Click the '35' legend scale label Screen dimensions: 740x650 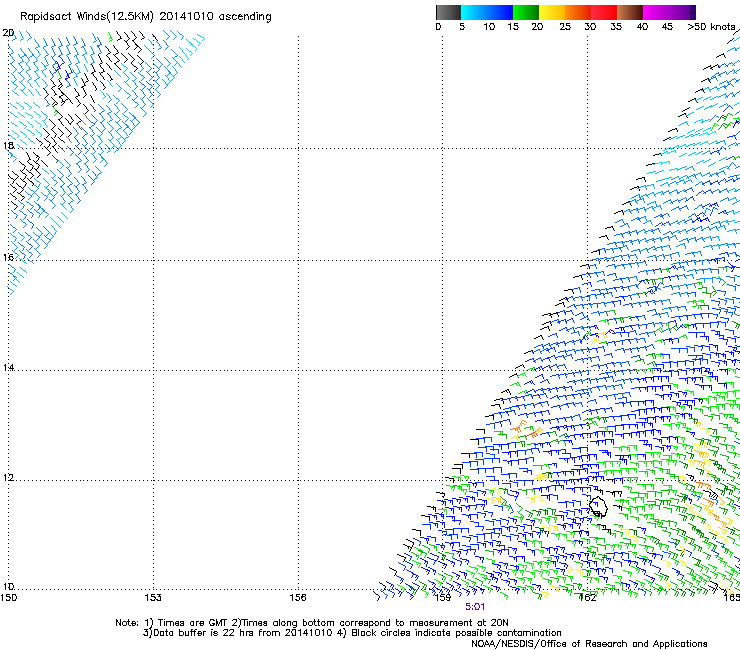616,27
